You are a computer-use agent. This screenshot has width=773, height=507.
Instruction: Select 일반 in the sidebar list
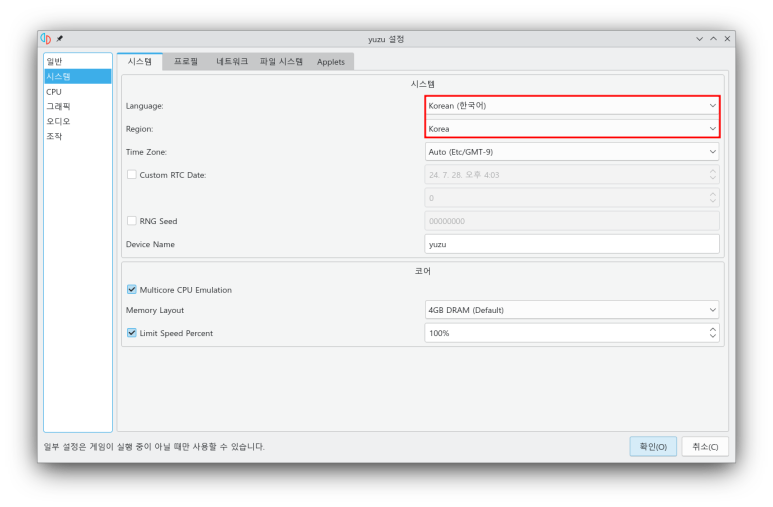click(x=78, y=61)
